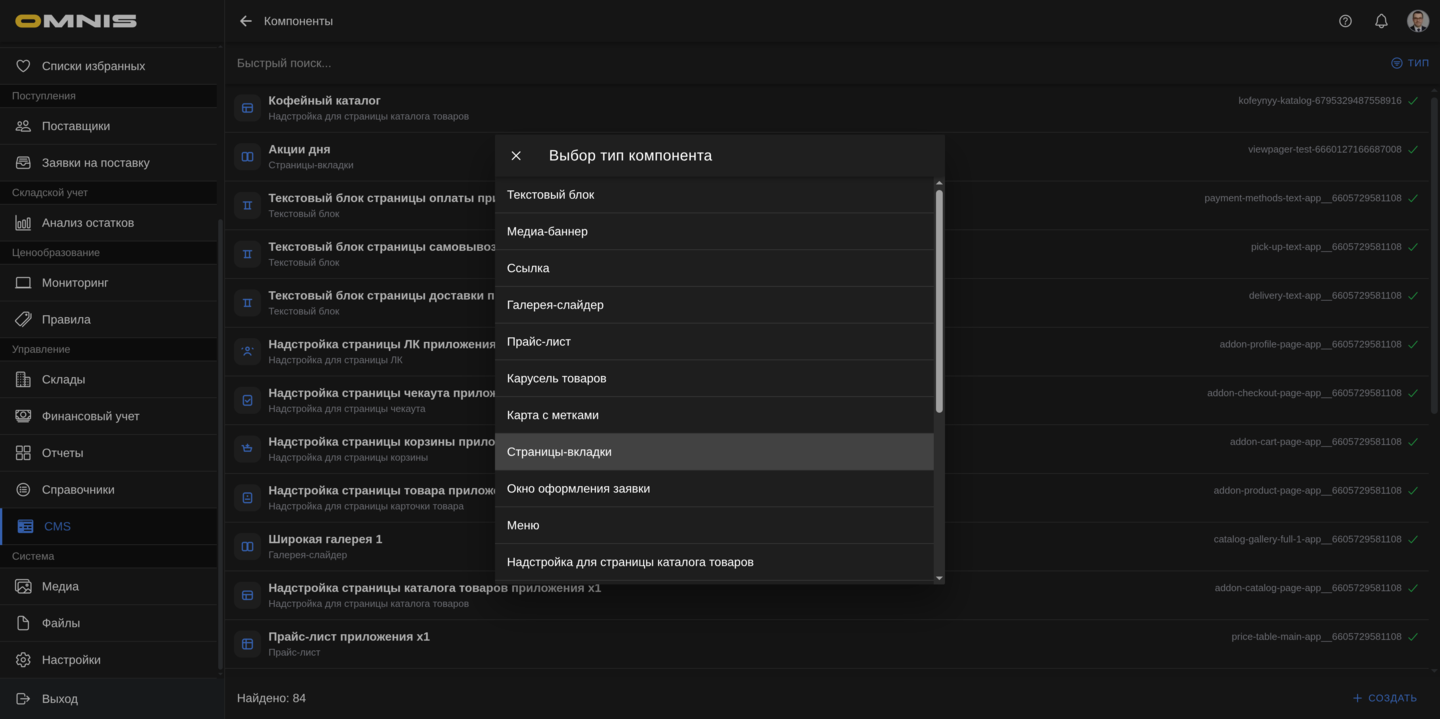Choose Ссылка in the type list

point(714,268)
